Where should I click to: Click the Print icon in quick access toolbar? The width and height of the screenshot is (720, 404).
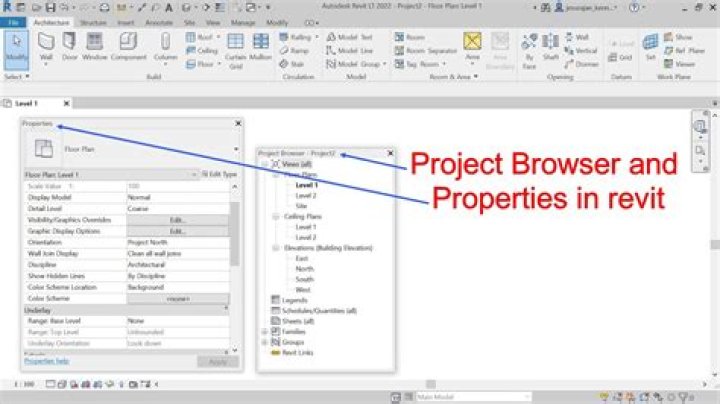[x=105, y=7]
